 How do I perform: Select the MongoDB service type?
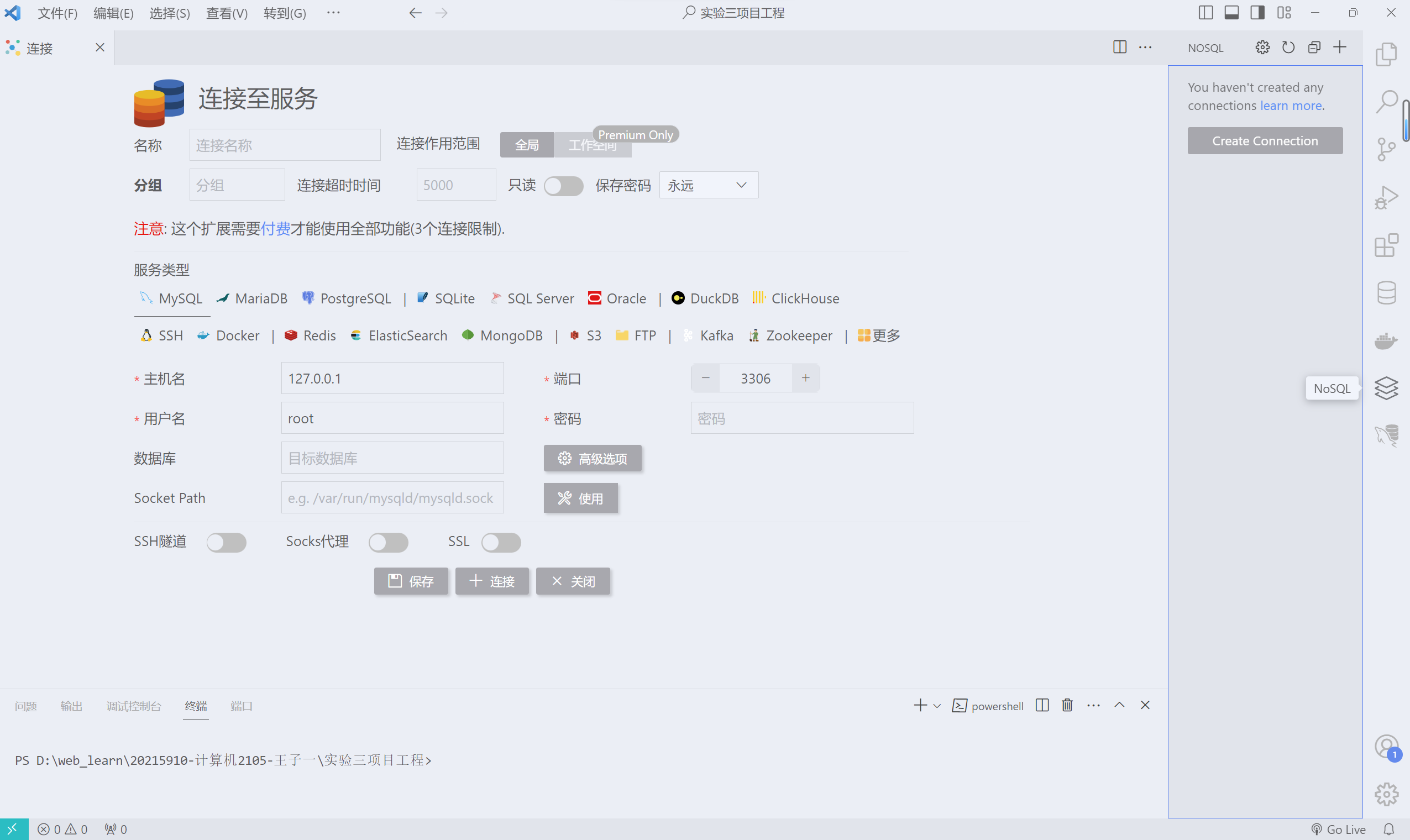[x=502, y=335]
